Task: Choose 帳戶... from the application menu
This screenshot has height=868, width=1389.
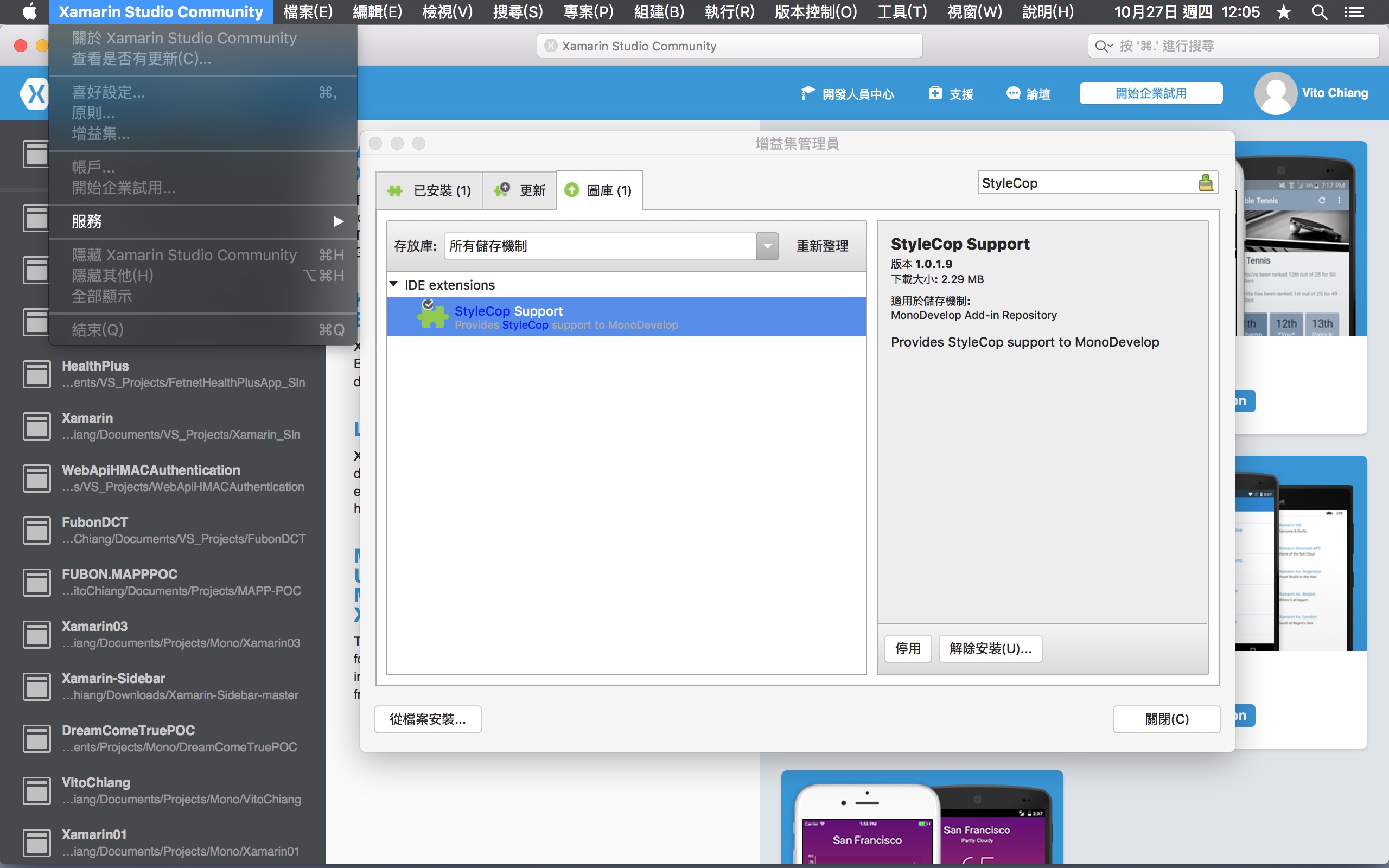Action: coord(203,167)
